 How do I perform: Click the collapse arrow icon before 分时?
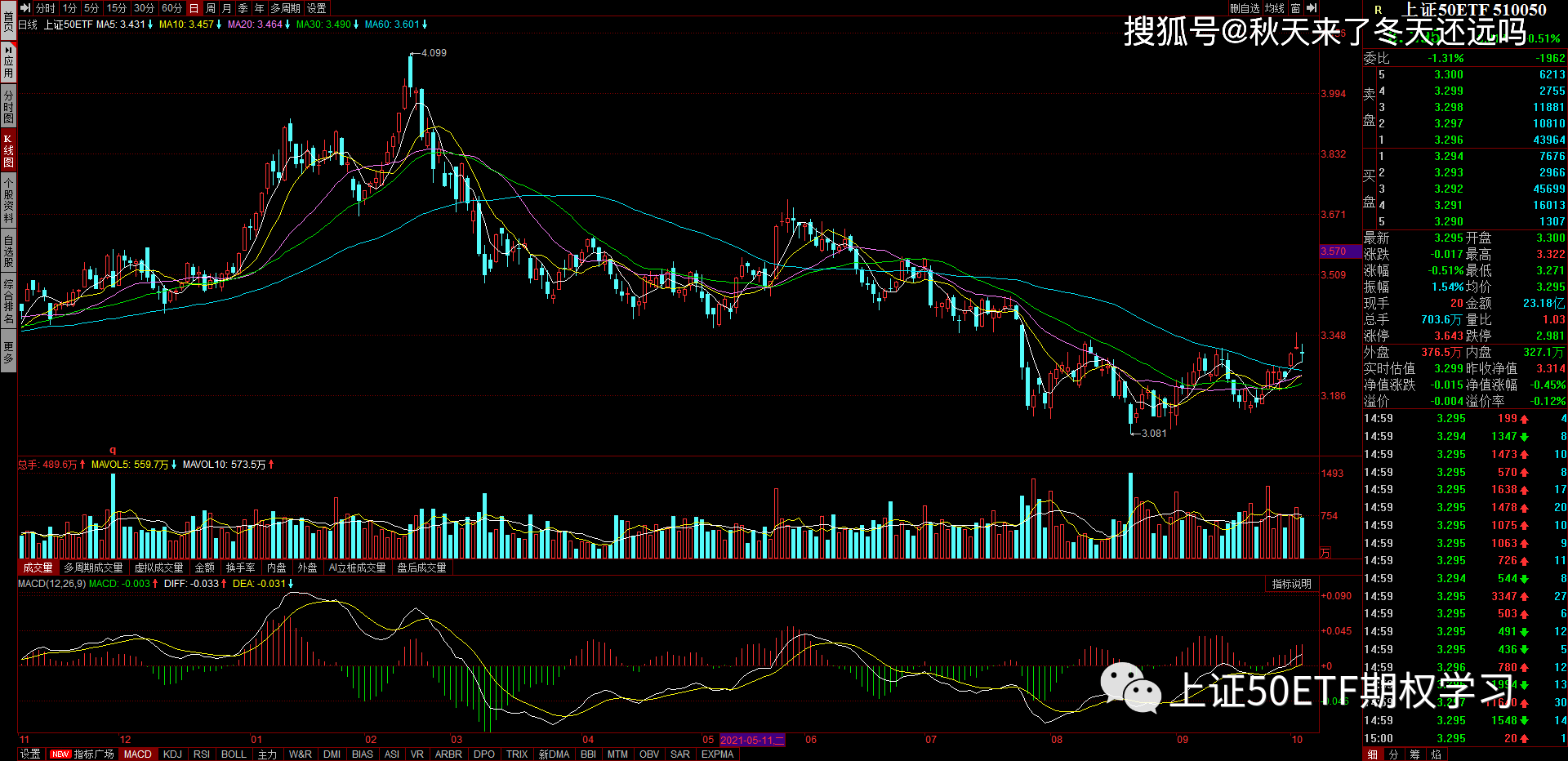pyautogui.click(x=25, y=8)
